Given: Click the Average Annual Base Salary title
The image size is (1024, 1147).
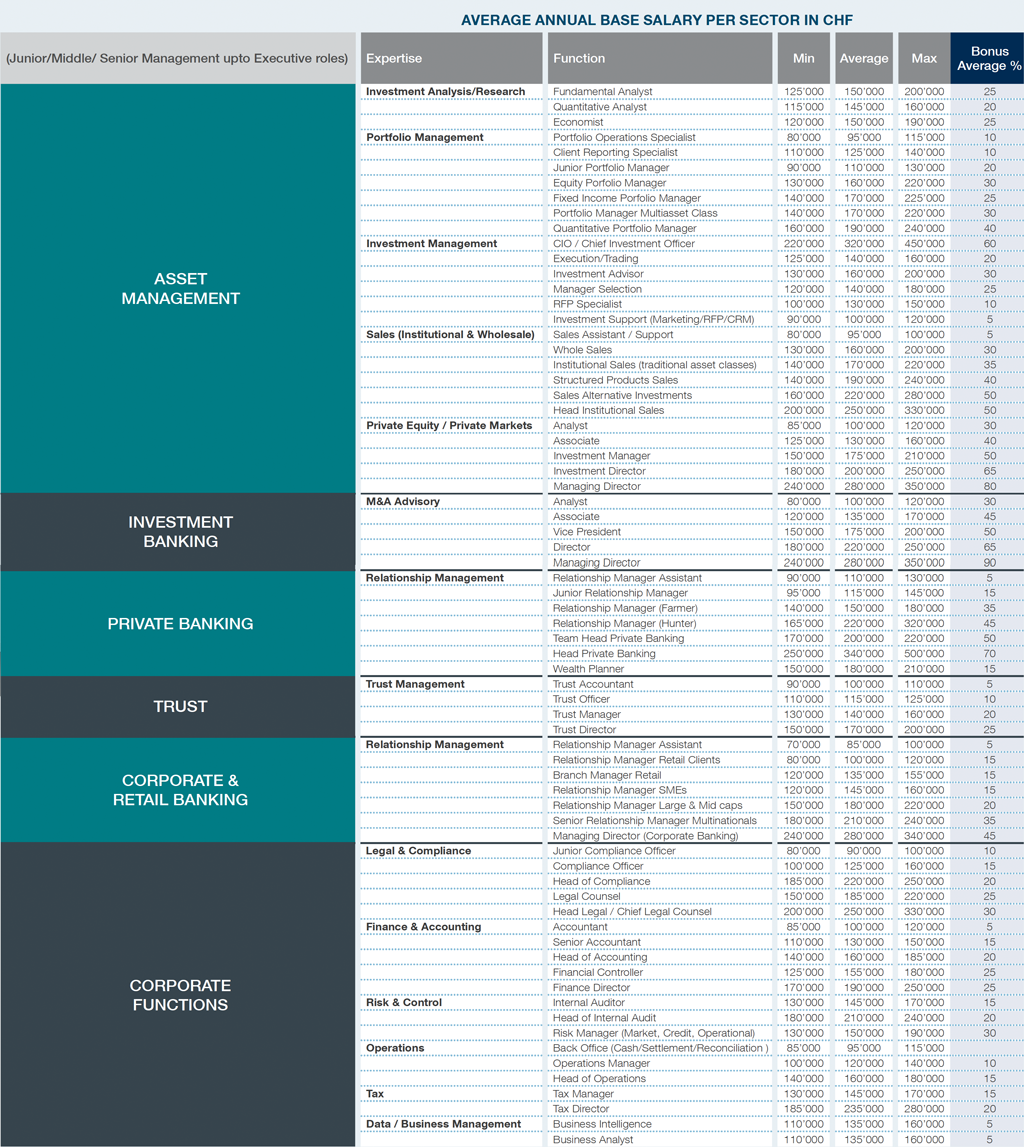Looking at the screenshot, I should coord(657,20).
